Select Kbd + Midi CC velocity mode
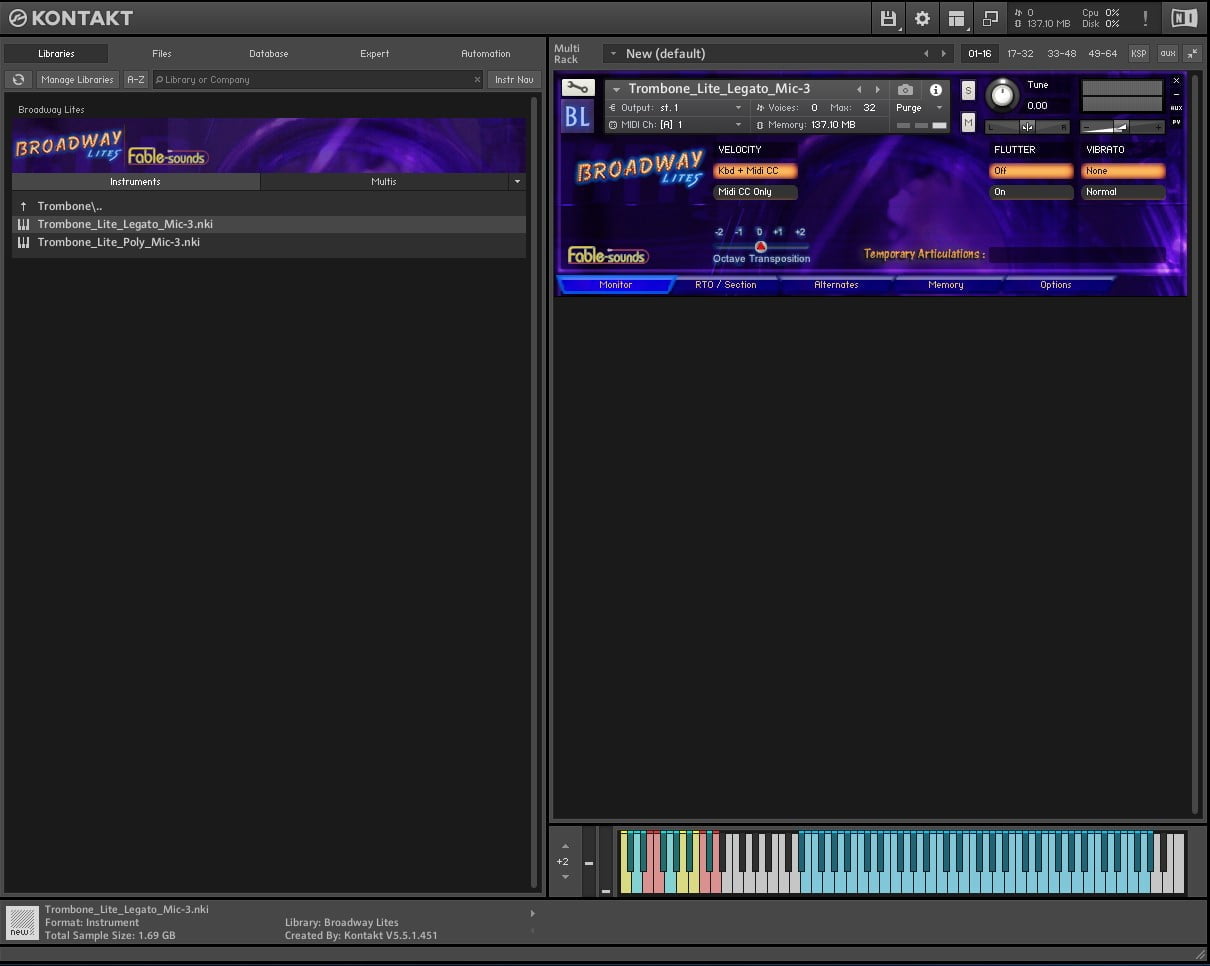The image size is (1210, 966). (755, 171)
